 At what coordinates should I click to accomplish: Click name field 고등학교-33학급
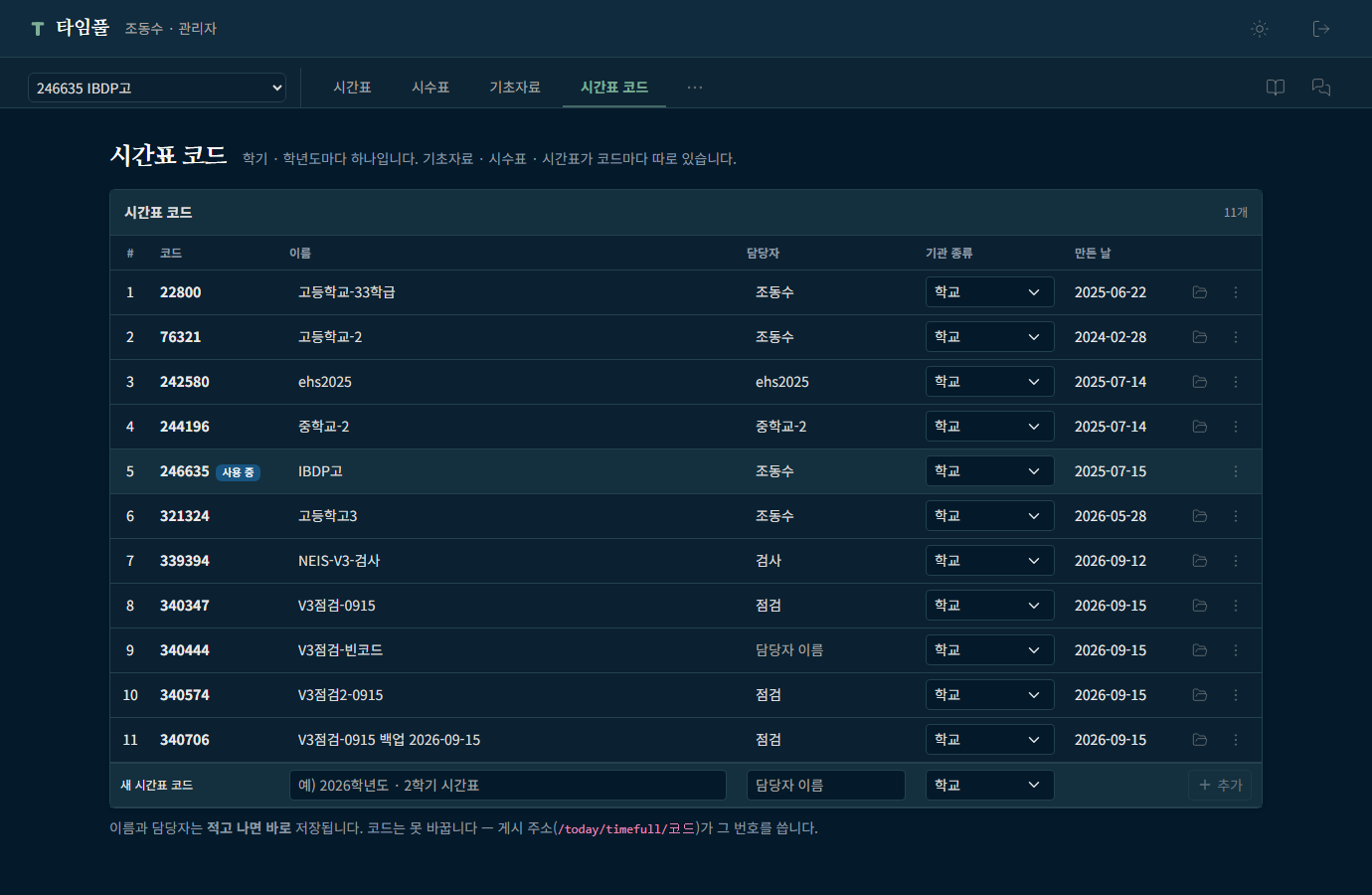pos(508,292)
